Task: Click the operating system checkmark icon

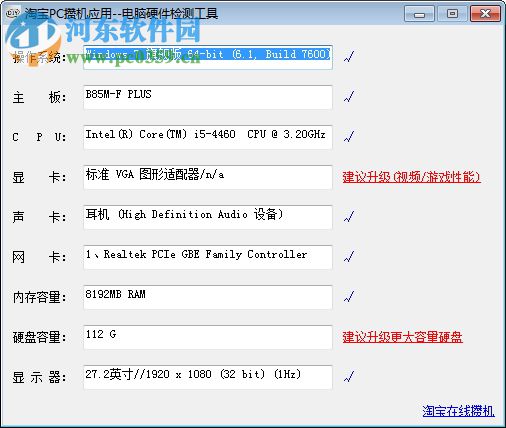Action: pos(349,57)
